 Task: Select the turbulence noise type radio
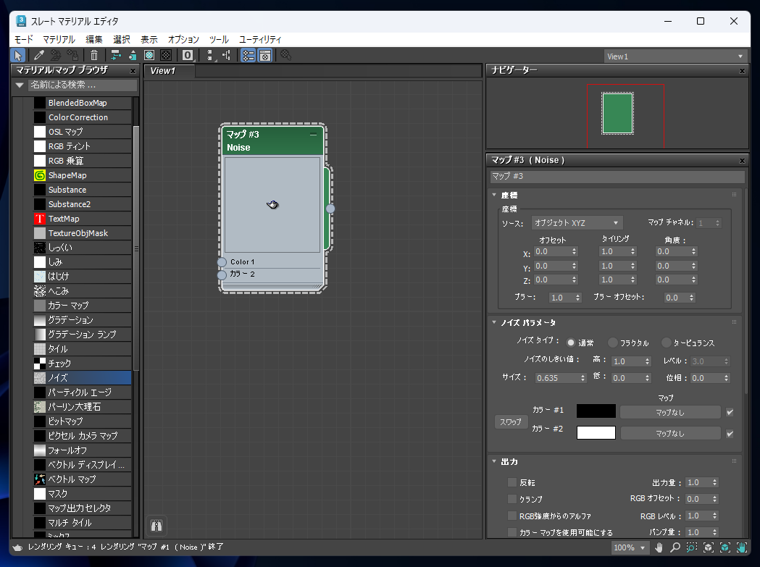[x=666, y=343]
